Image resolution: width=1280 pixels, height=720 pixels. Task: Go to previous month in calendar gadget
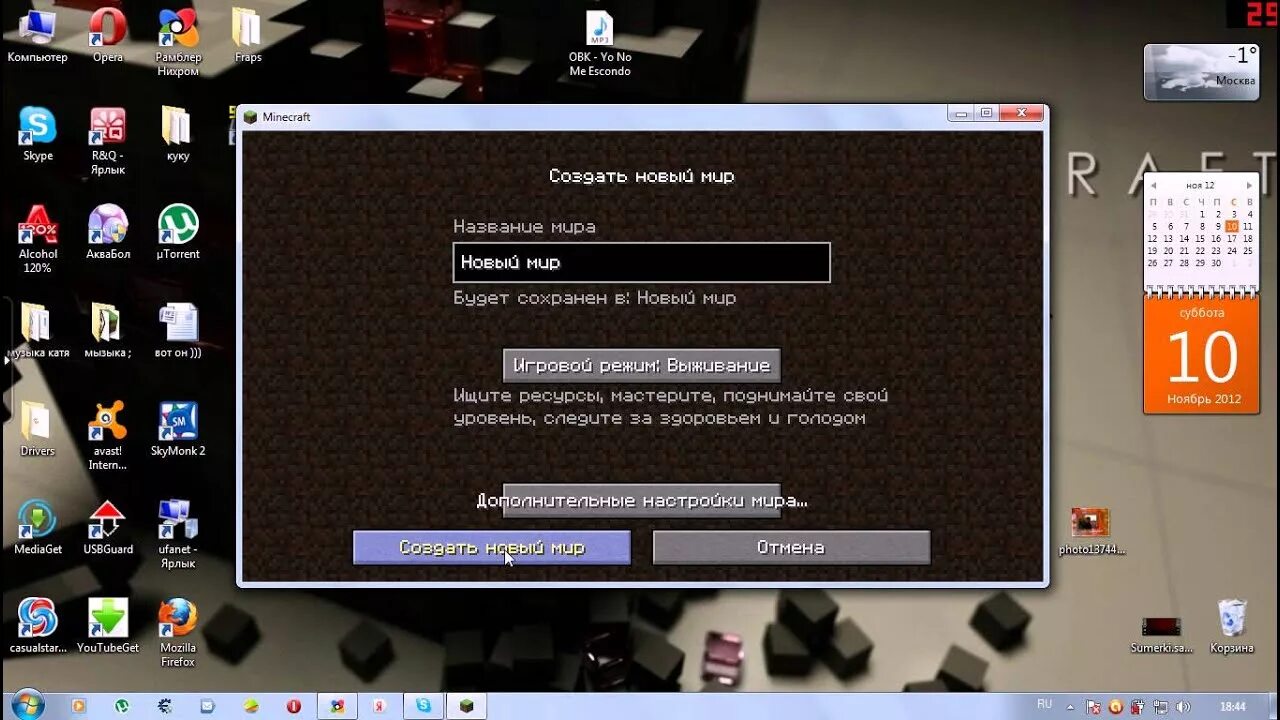(x=1153, y=186)
